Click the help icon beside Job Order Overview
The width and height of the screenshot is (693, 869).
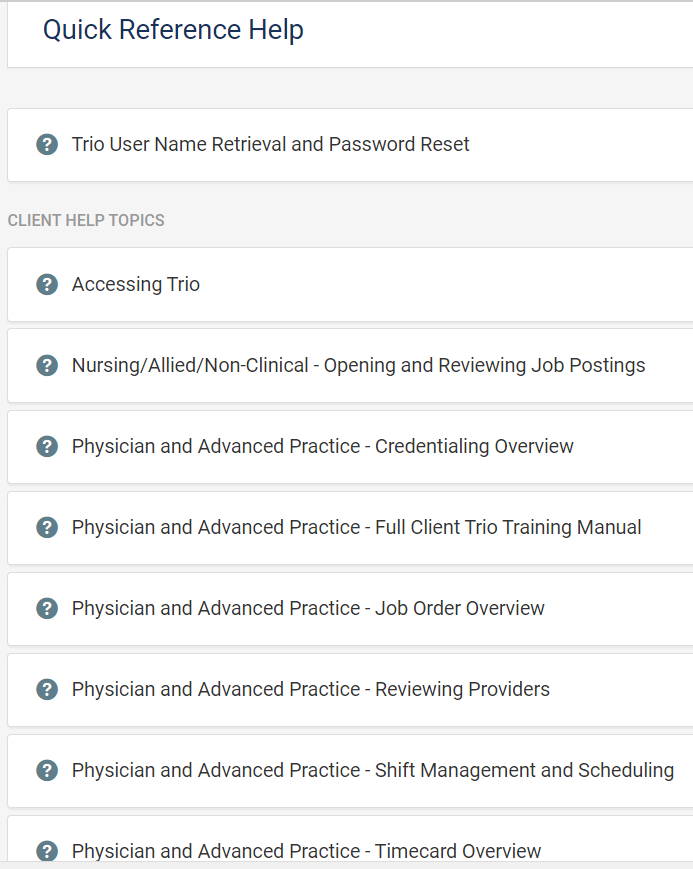tap(47, 609)
